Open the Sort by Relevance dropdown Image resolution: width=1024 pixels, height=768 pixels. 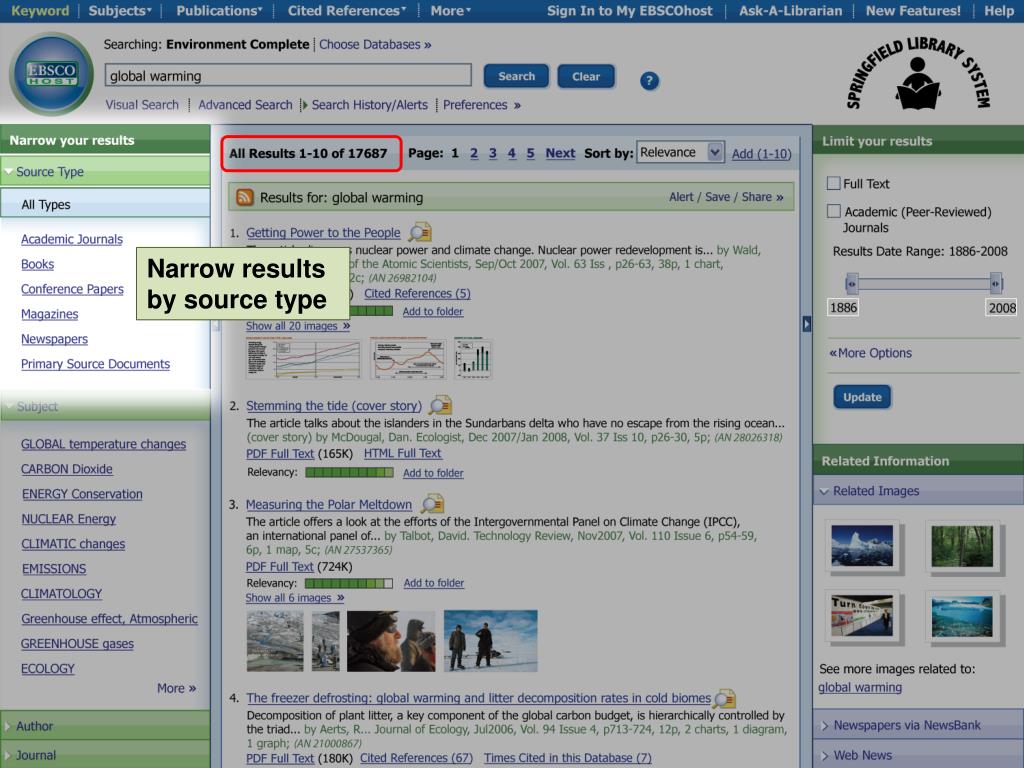click(680, 153)
